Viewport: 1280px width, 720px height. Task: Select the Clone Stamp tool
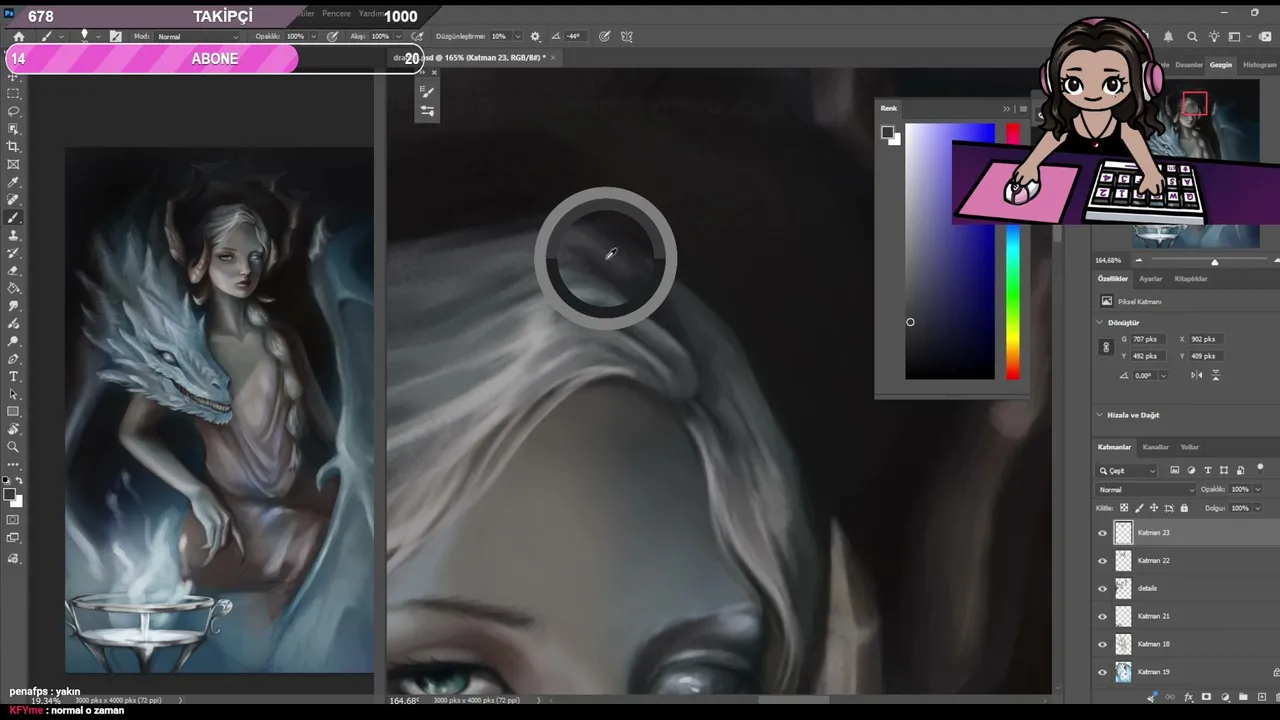(13, 236)
